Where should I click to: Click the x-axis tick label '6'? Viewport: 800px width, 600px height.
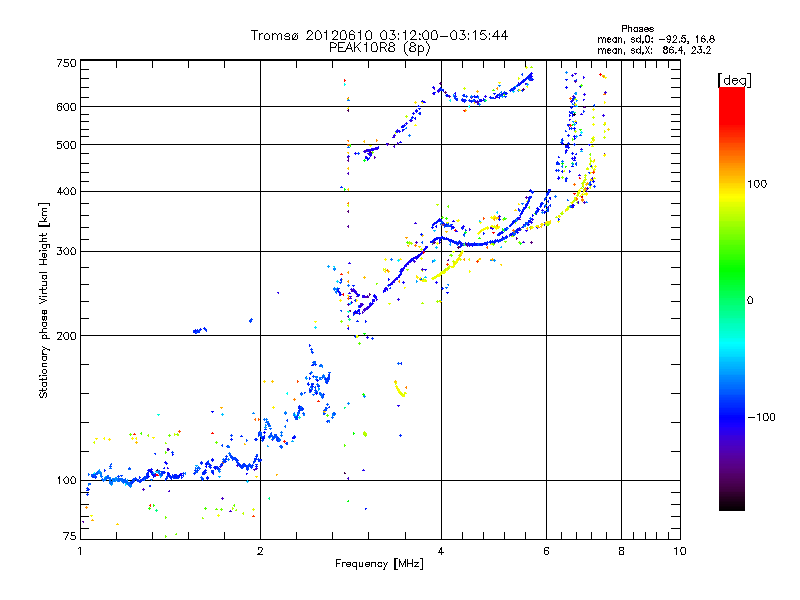pyautogui.click(x=546, y=551)
